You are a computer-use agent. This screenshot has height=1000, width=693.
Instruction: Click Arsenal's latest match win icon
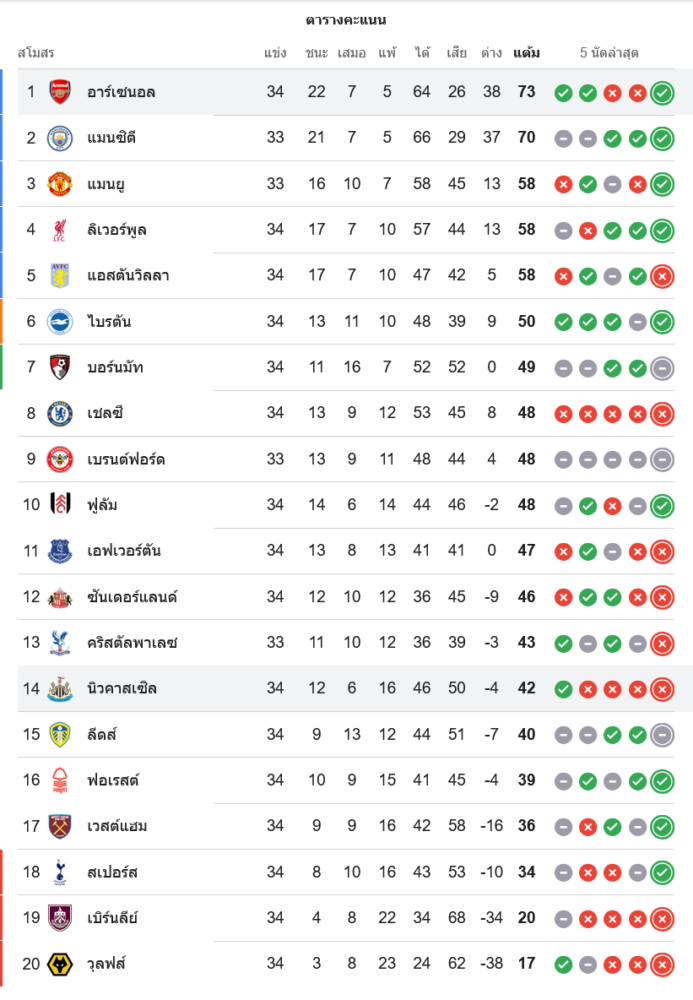pos(661,93)
